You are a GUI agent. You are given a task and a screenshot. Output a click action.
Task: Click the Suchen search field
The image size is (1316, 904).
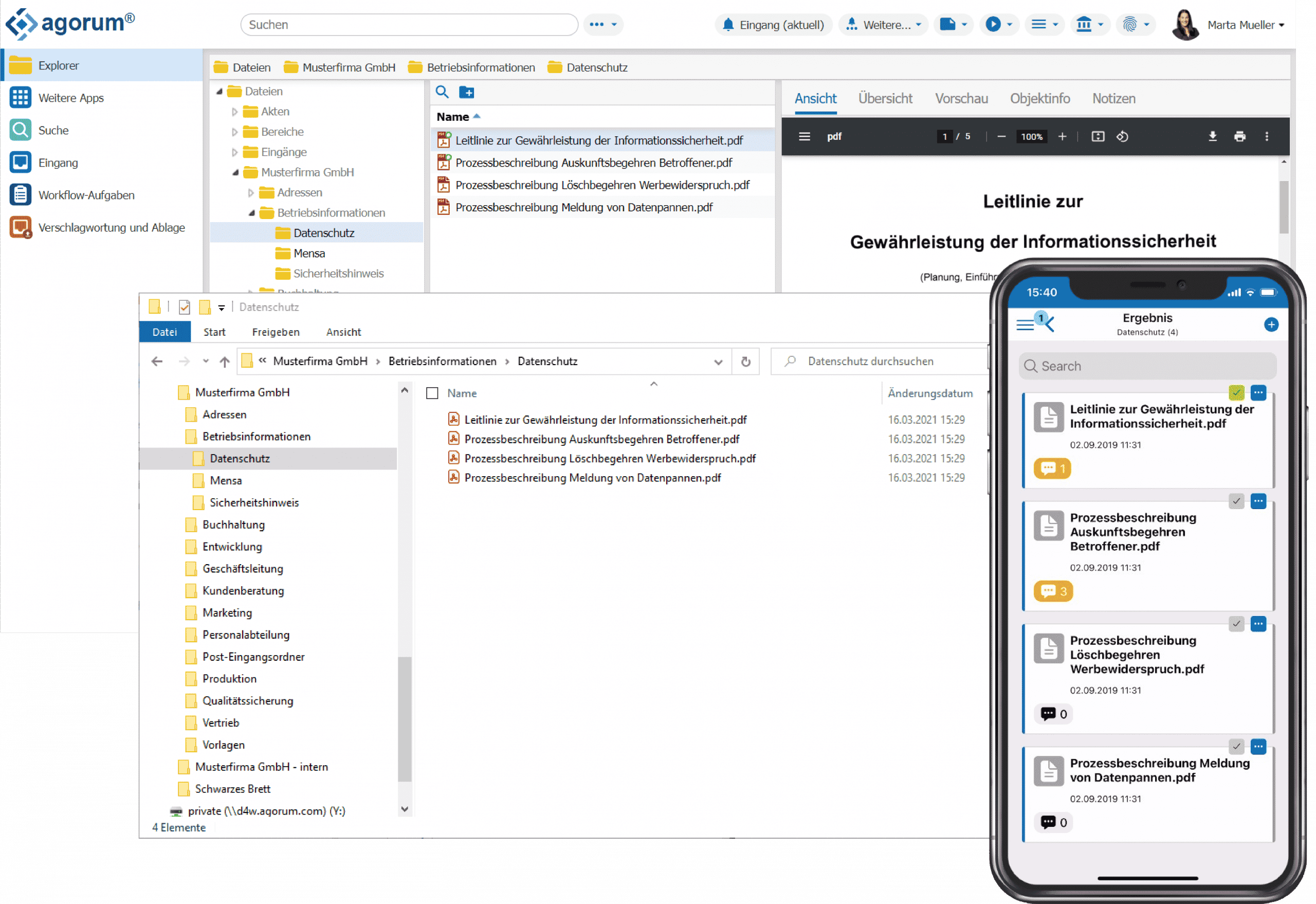pyautogui.click(x=409, y=25)
